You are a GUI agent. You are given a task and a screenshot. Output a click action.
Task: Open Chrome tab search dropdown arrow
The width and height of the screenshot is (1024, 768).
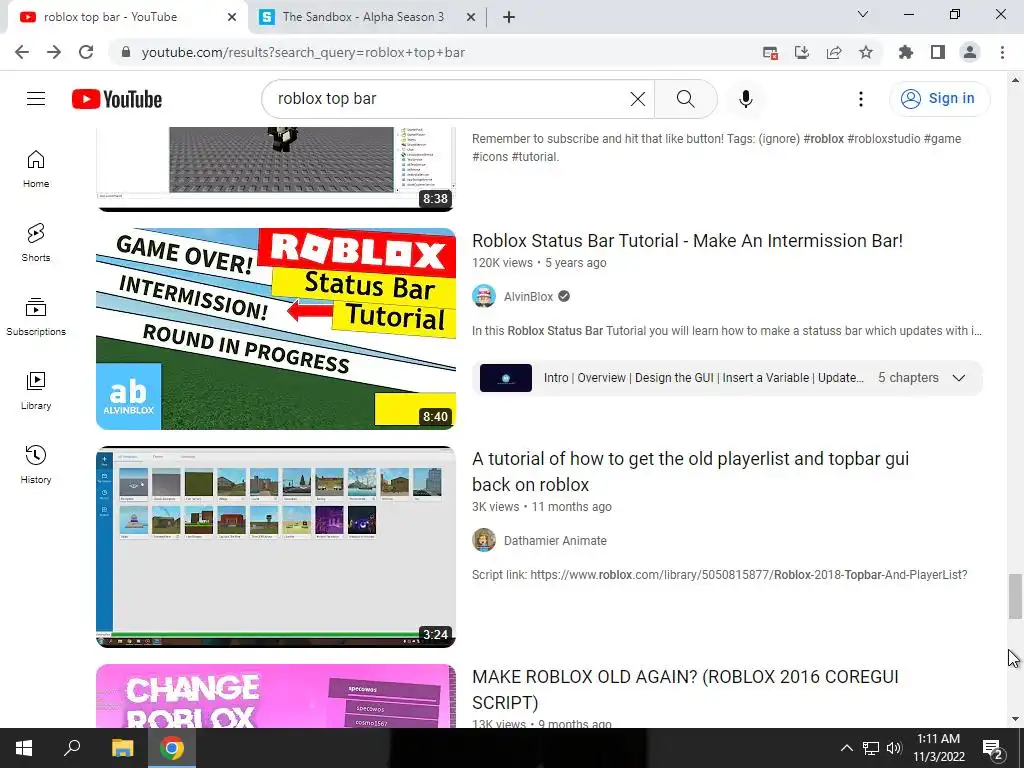click(x=863, y=14)
